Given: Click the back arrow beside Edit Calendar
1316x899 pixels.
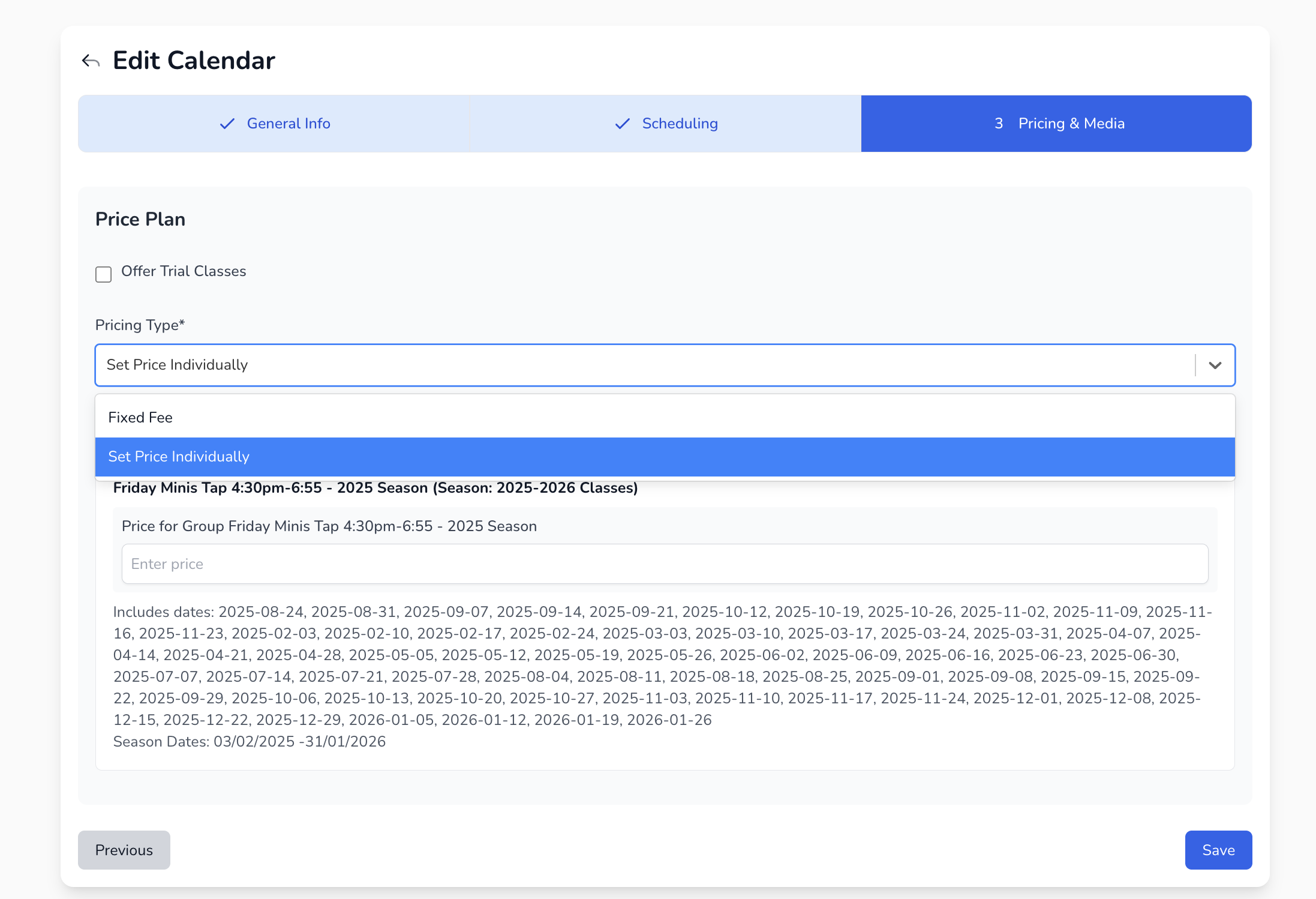Looking at the screenshot, I should [x=91, y=61].
